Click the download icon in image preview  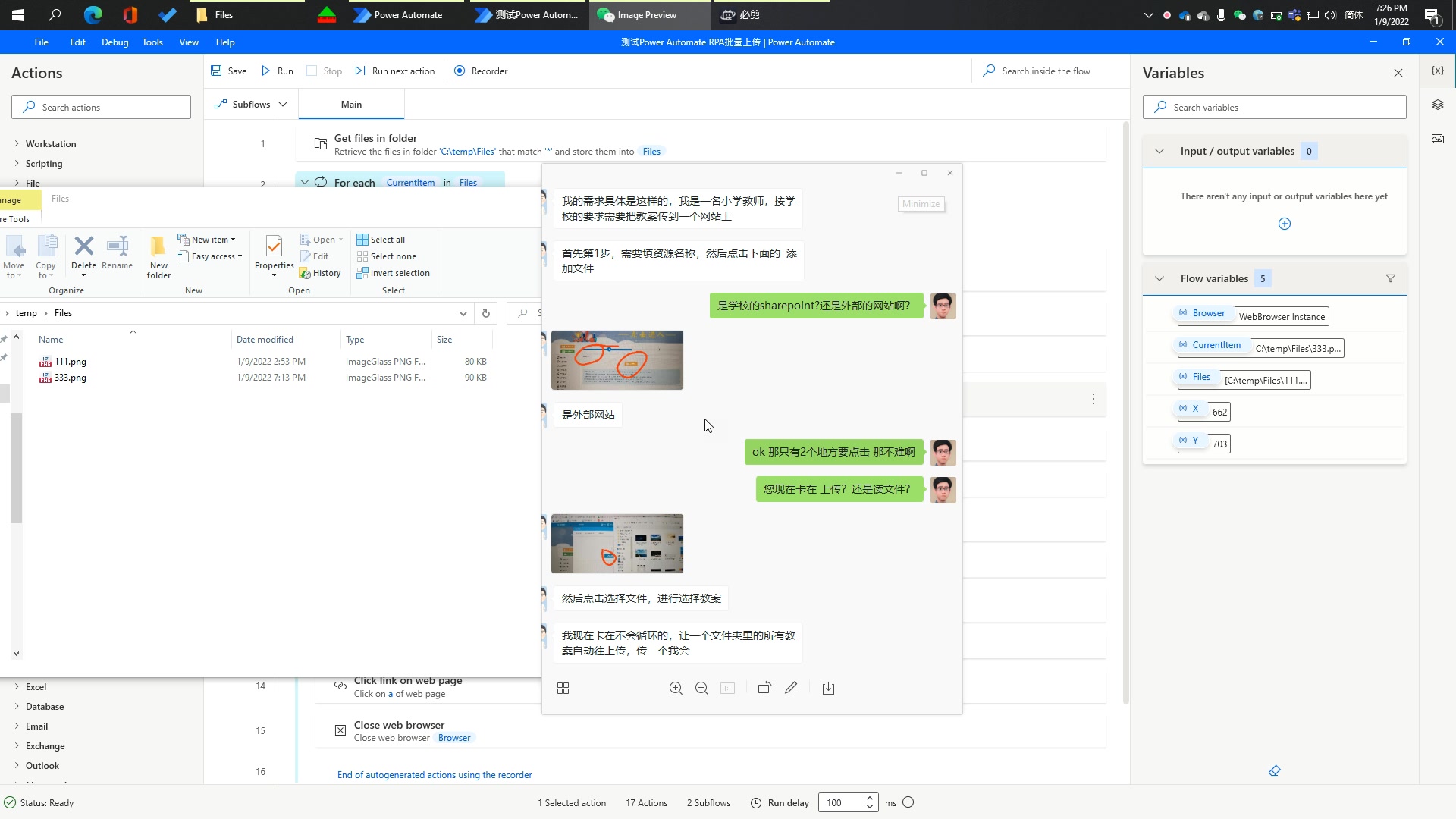coord(828,688)
